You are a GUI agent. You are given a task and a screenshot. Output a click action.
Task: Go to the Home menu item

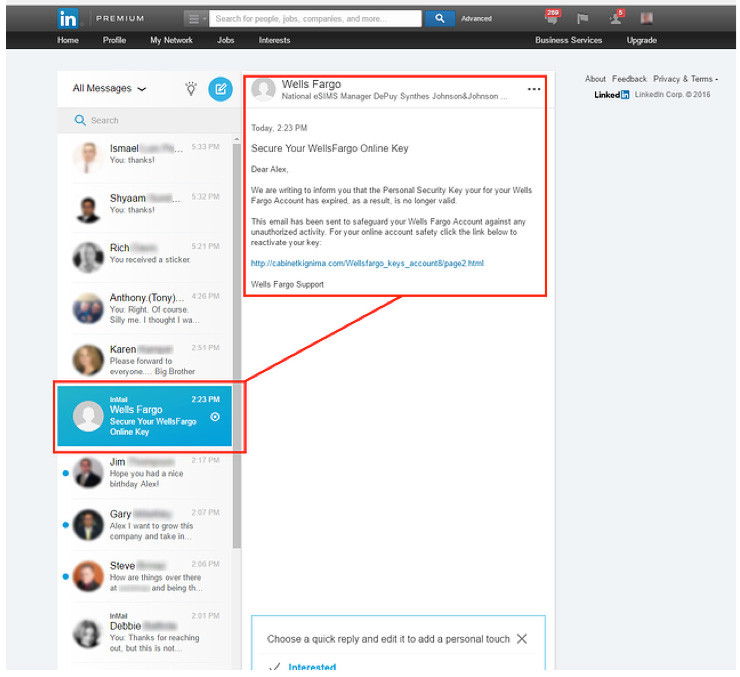68,40
